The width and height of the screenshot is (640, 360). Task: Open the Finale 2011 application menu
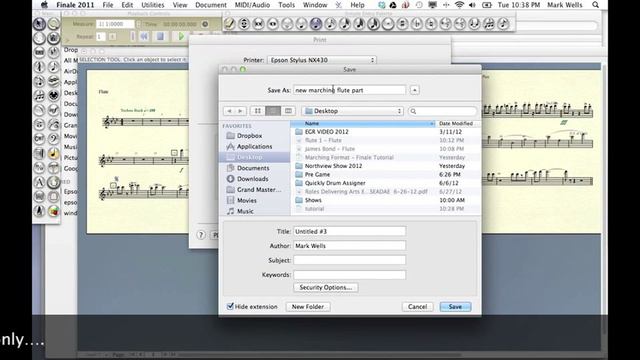click(75, 5)
